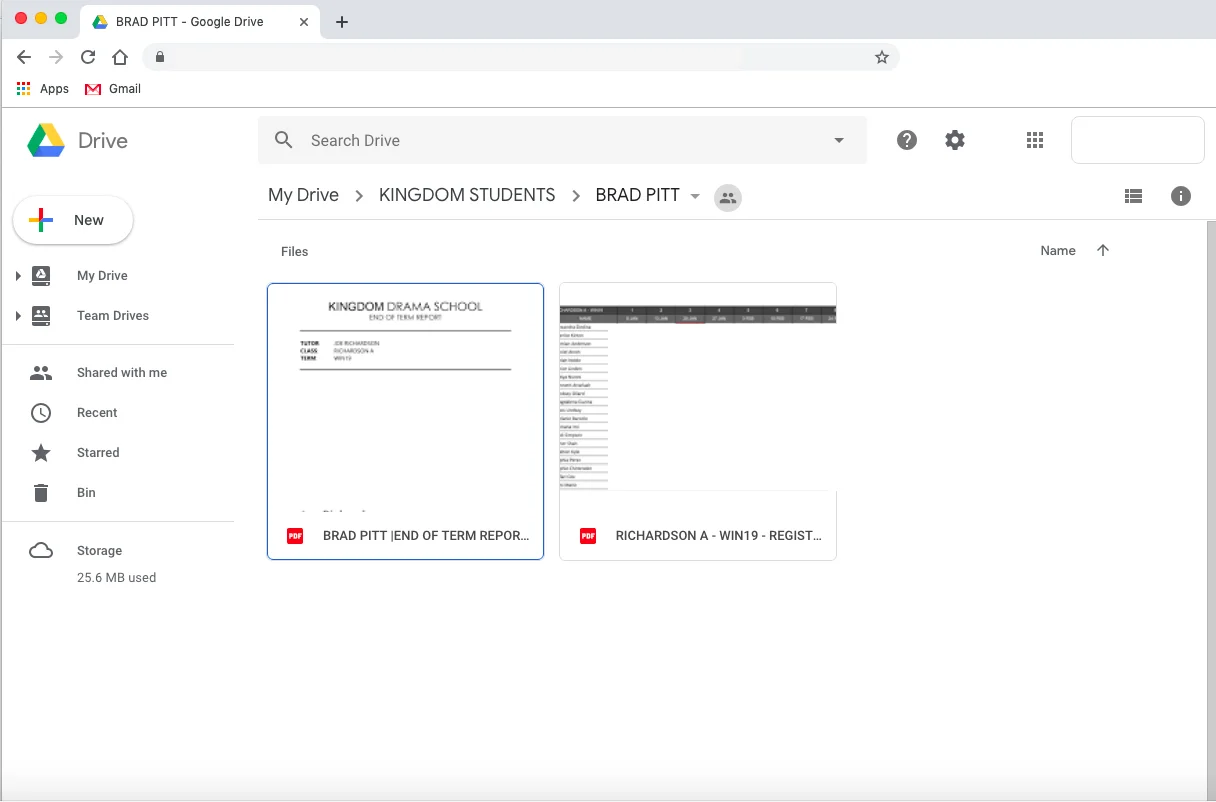Click the Shared with me icon
Viewport: 1216px width, 802px height.
(41, 372)
